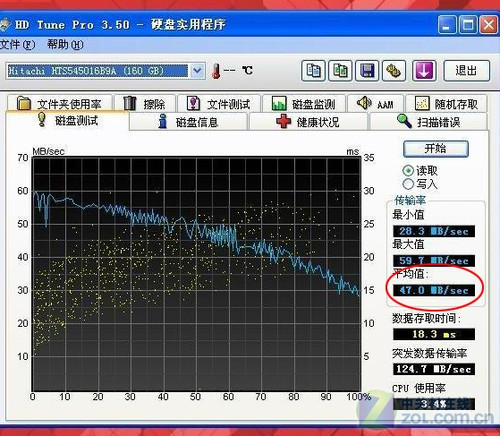The height and width of the screenshot is (436, 500).
Task: Switch to the 健康状况 health tab
Action: coord(308,122)
